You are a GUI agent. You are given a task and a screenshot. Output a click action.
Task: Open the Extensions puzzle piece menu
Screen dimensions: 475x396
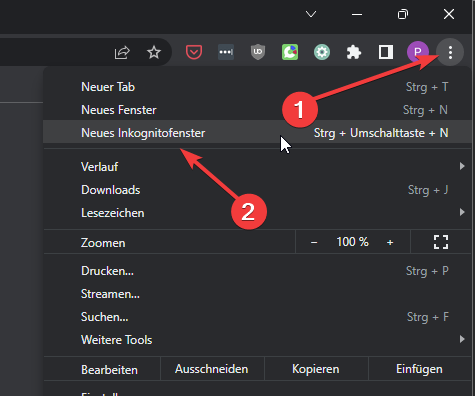pos(354,52)
